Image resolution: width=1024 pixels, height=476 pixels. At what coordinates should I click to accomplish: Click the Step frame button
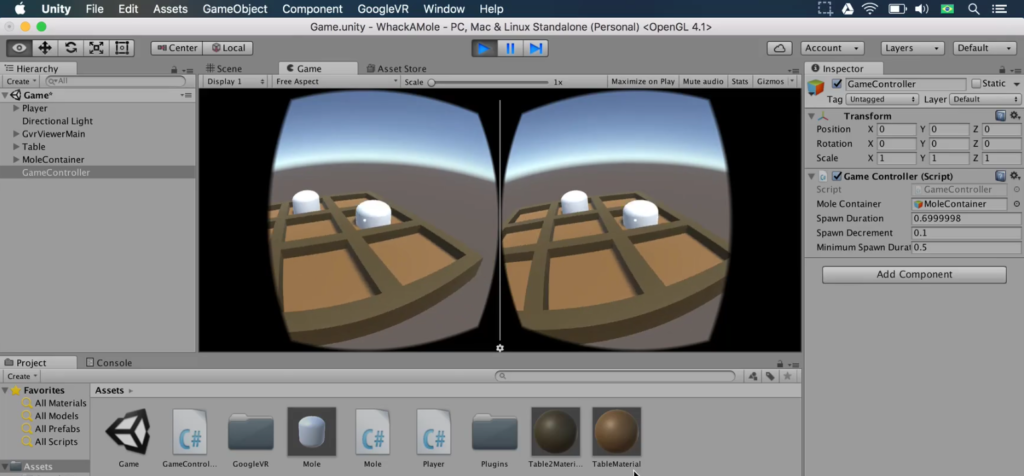[536, 48]
